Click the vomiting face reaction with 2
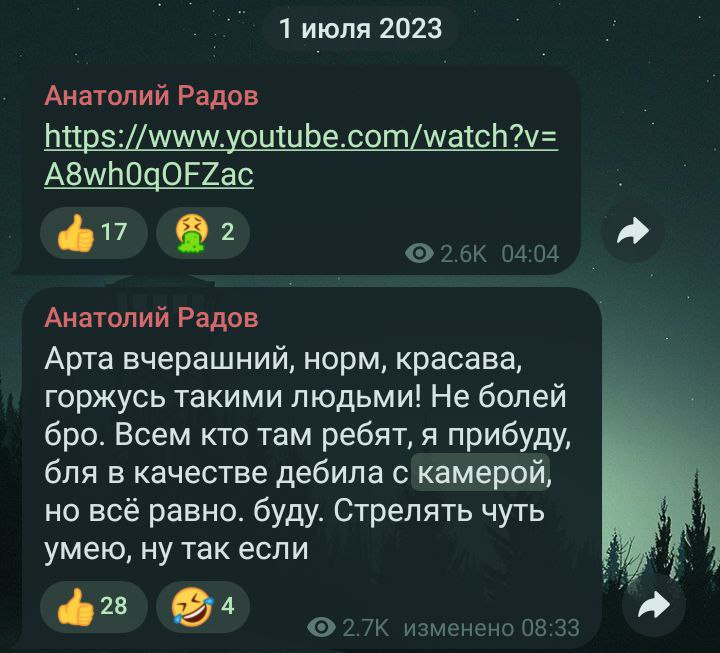Screen dimensions: 720x653 tap(203, 233)
